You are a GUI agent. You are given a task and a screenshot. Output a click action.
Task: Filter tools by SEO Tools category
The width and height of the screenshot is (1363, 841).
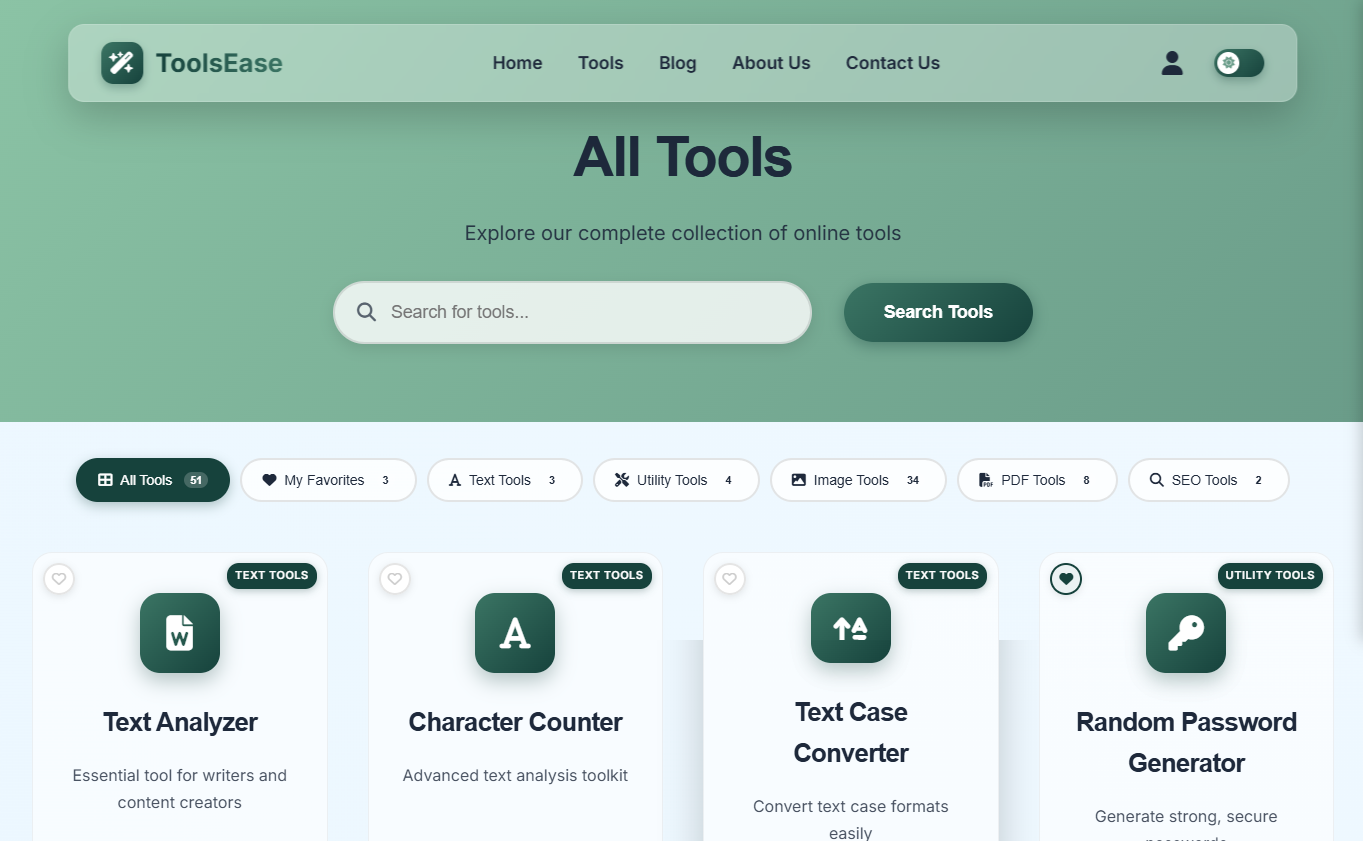pos(1208,480)
